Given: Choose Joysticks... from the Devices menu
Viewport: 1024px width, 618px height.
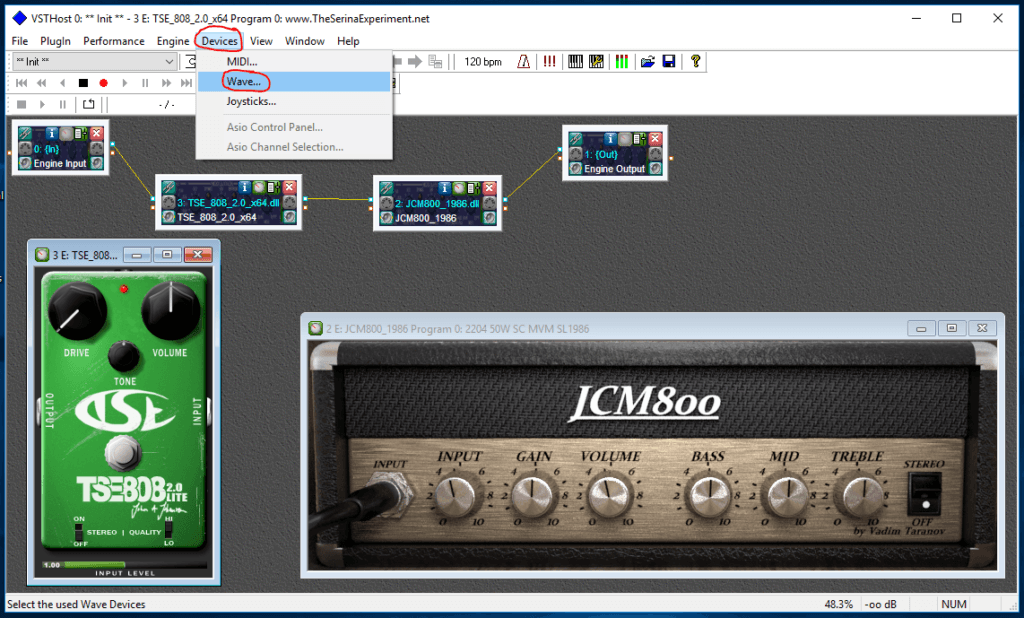Looking at the screenshot, I should point(294,101).
